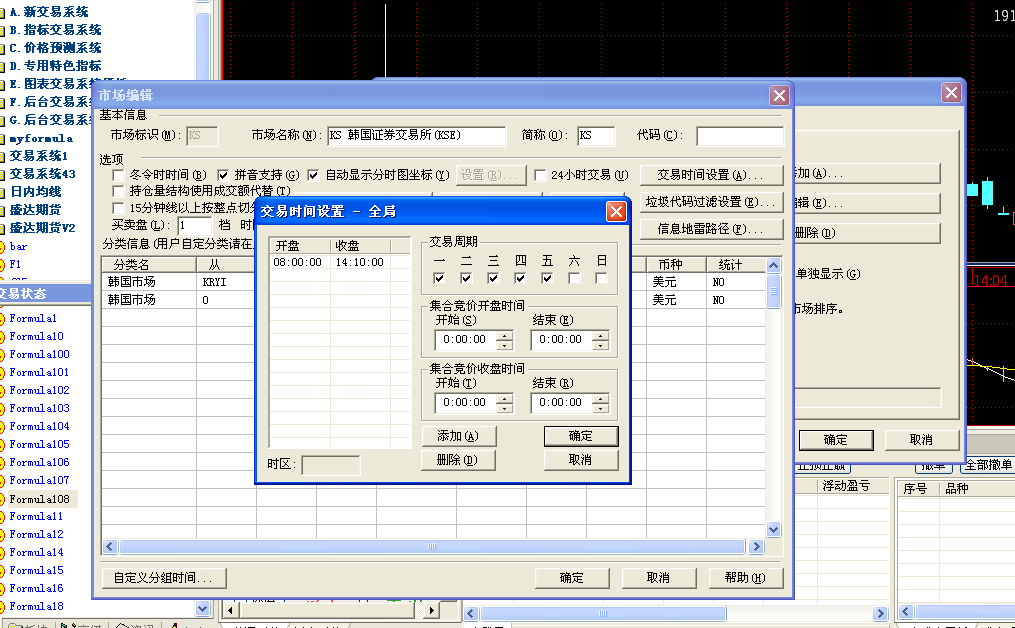
Task: Click the icon beside Formula100
Action: [3, 355]
